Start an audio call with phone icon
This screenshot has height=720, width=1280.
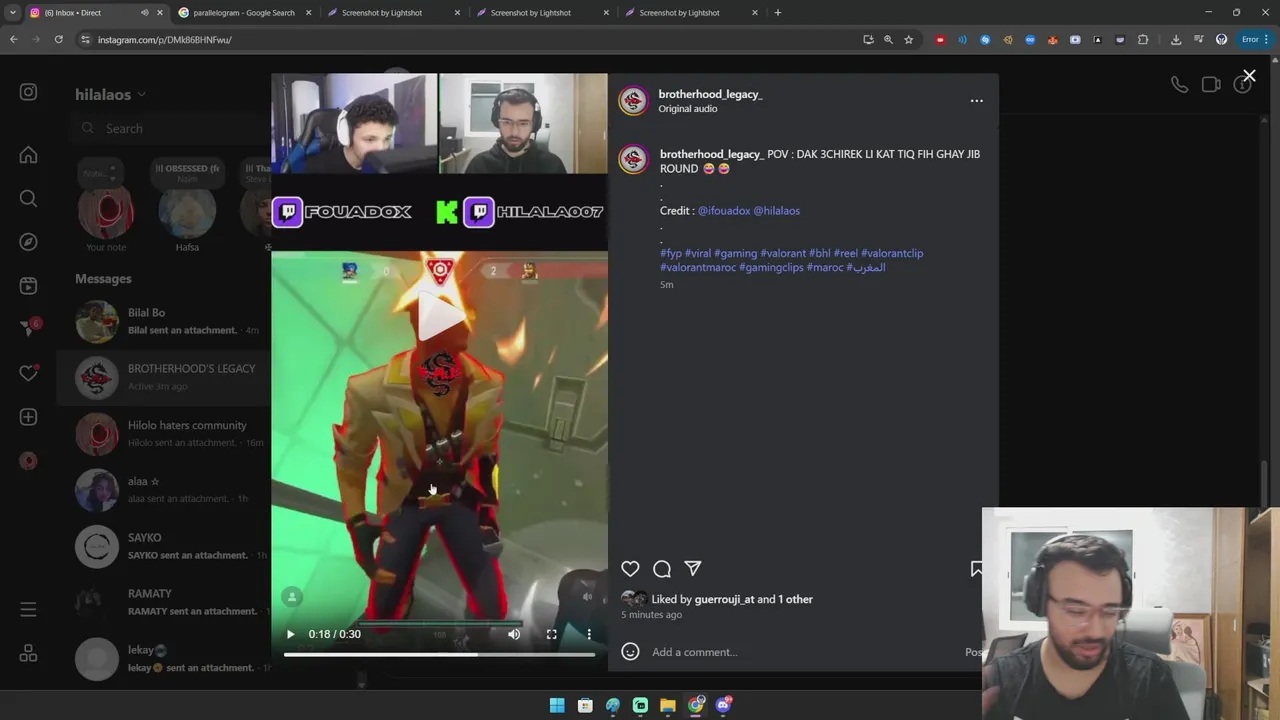[1179, 85]
